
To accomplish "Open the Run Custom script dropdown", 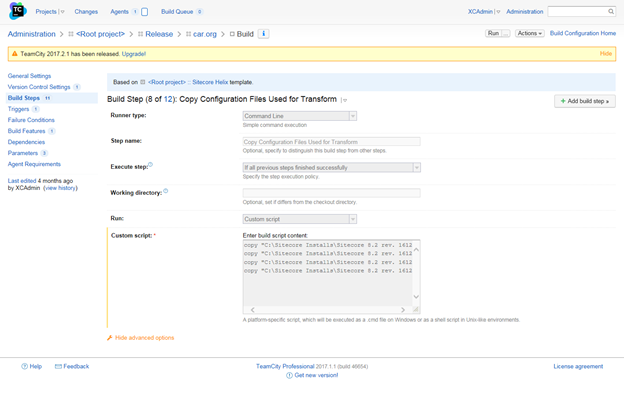I will (x=300, y=219).
